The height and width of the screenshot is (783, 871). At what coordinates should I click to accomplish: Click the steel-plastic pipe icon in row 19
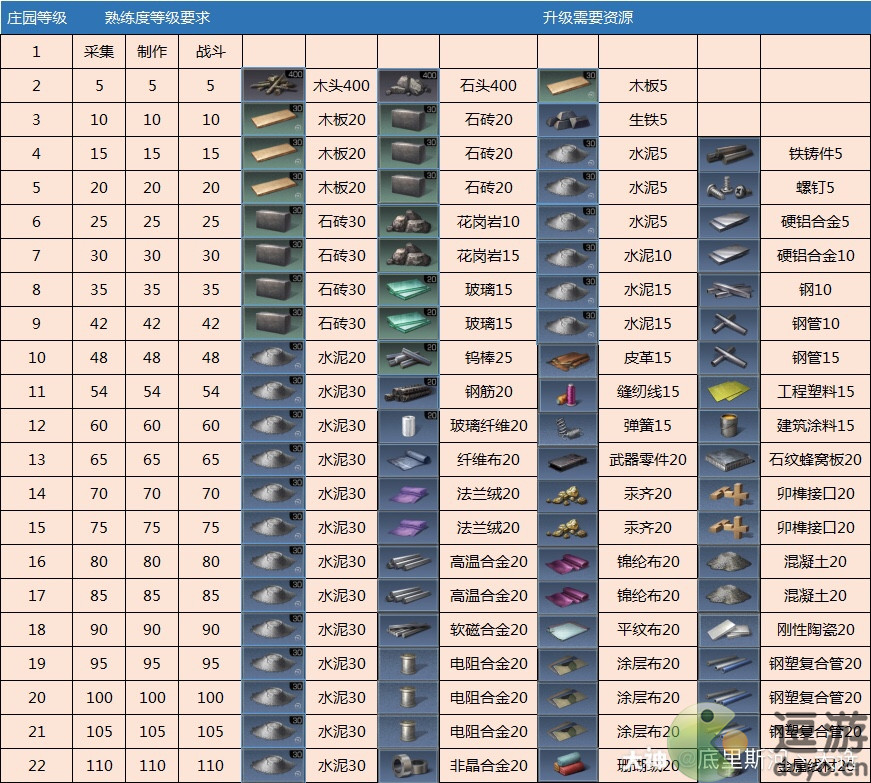tap(729, 663)
